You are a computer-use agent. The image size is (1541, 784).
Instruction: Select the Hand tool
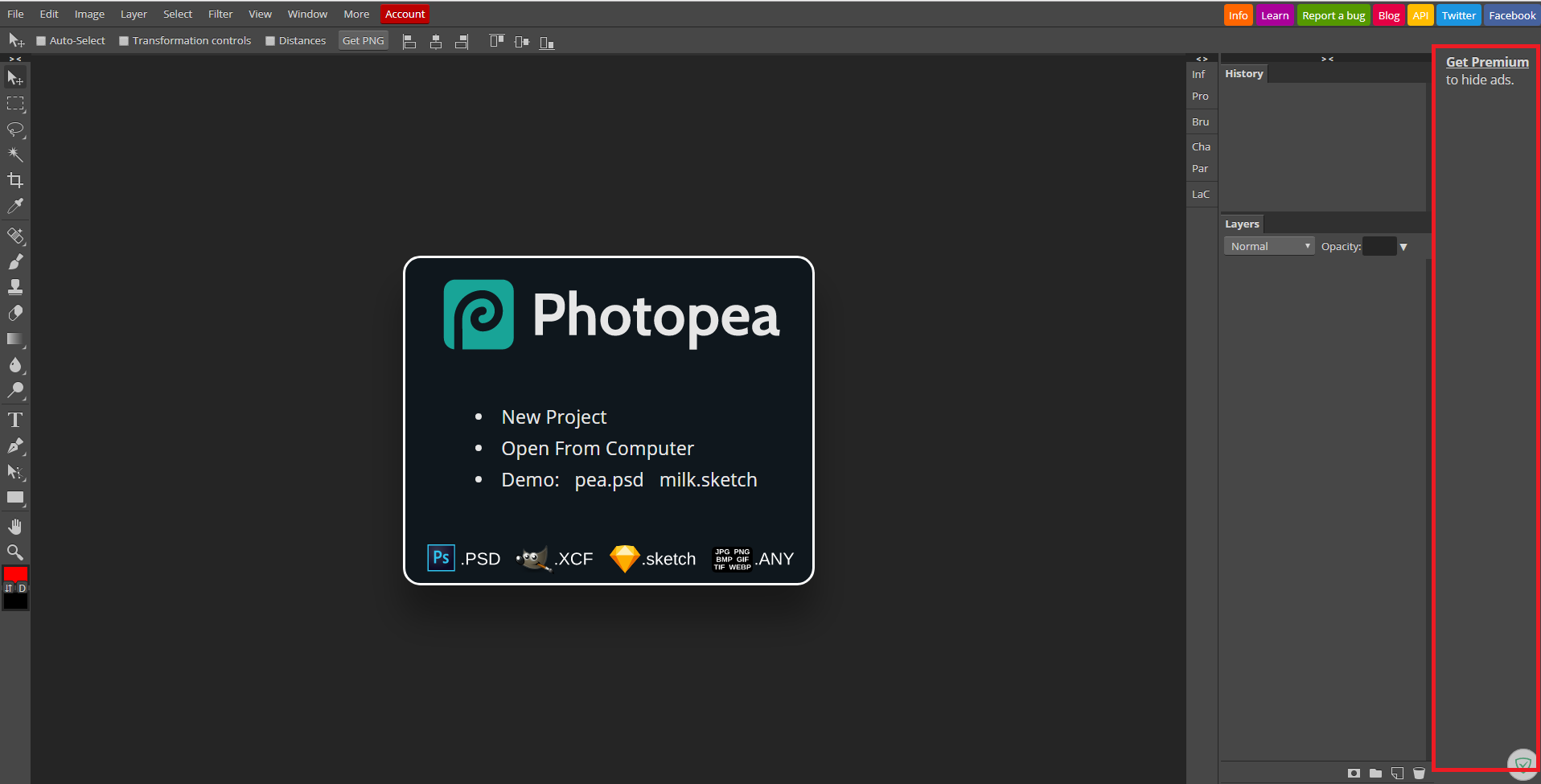15,526
